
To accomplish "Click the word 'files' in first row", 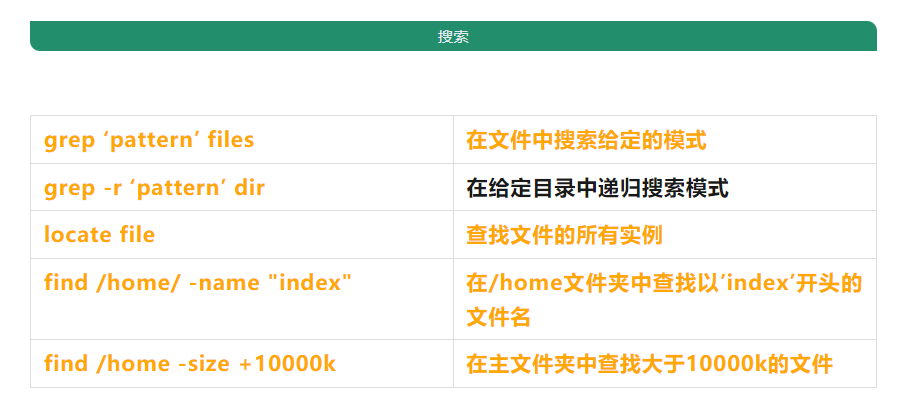I will pos(230,140).
